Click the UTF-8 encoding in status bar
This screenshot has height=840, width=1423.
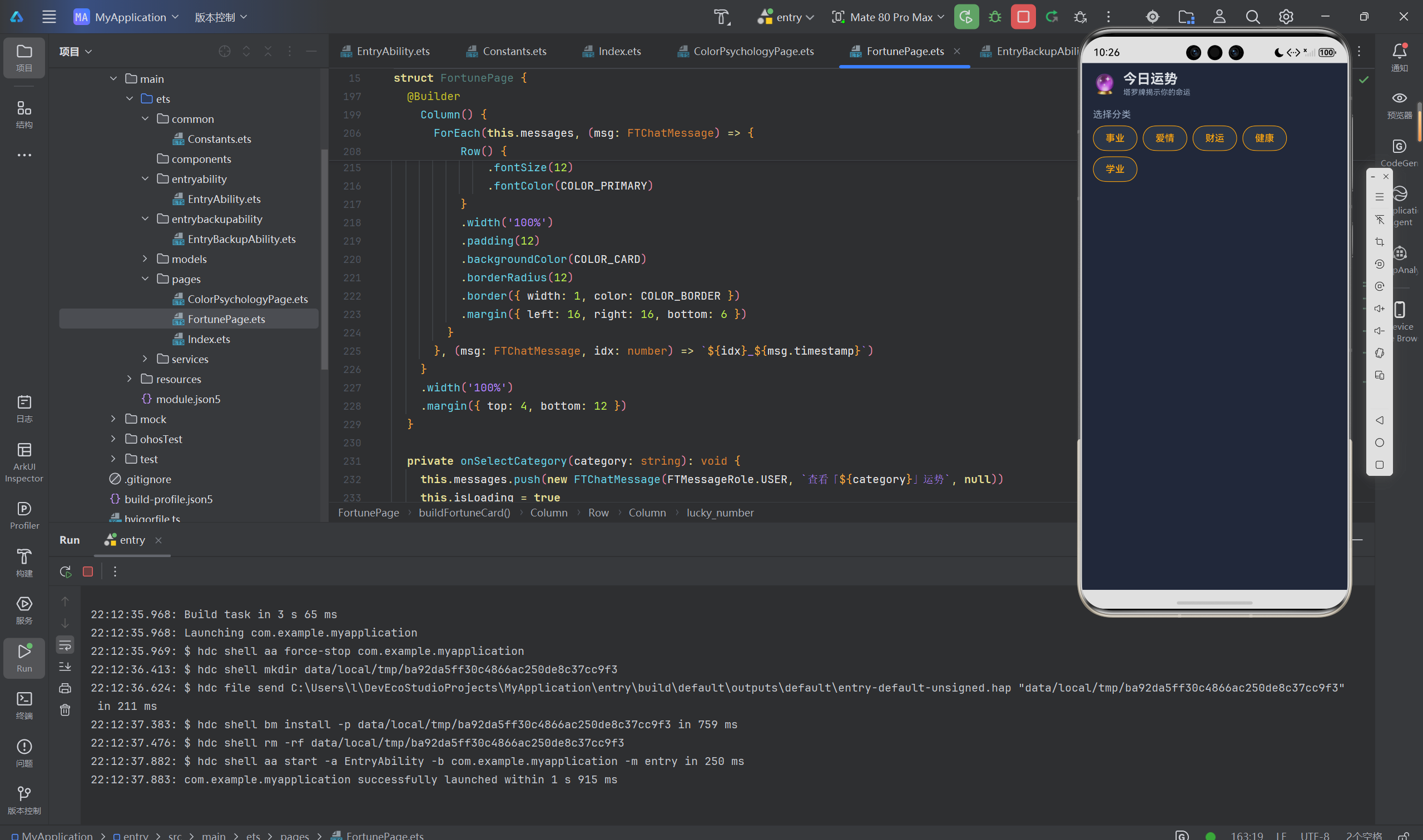[x=1315, y=836]
